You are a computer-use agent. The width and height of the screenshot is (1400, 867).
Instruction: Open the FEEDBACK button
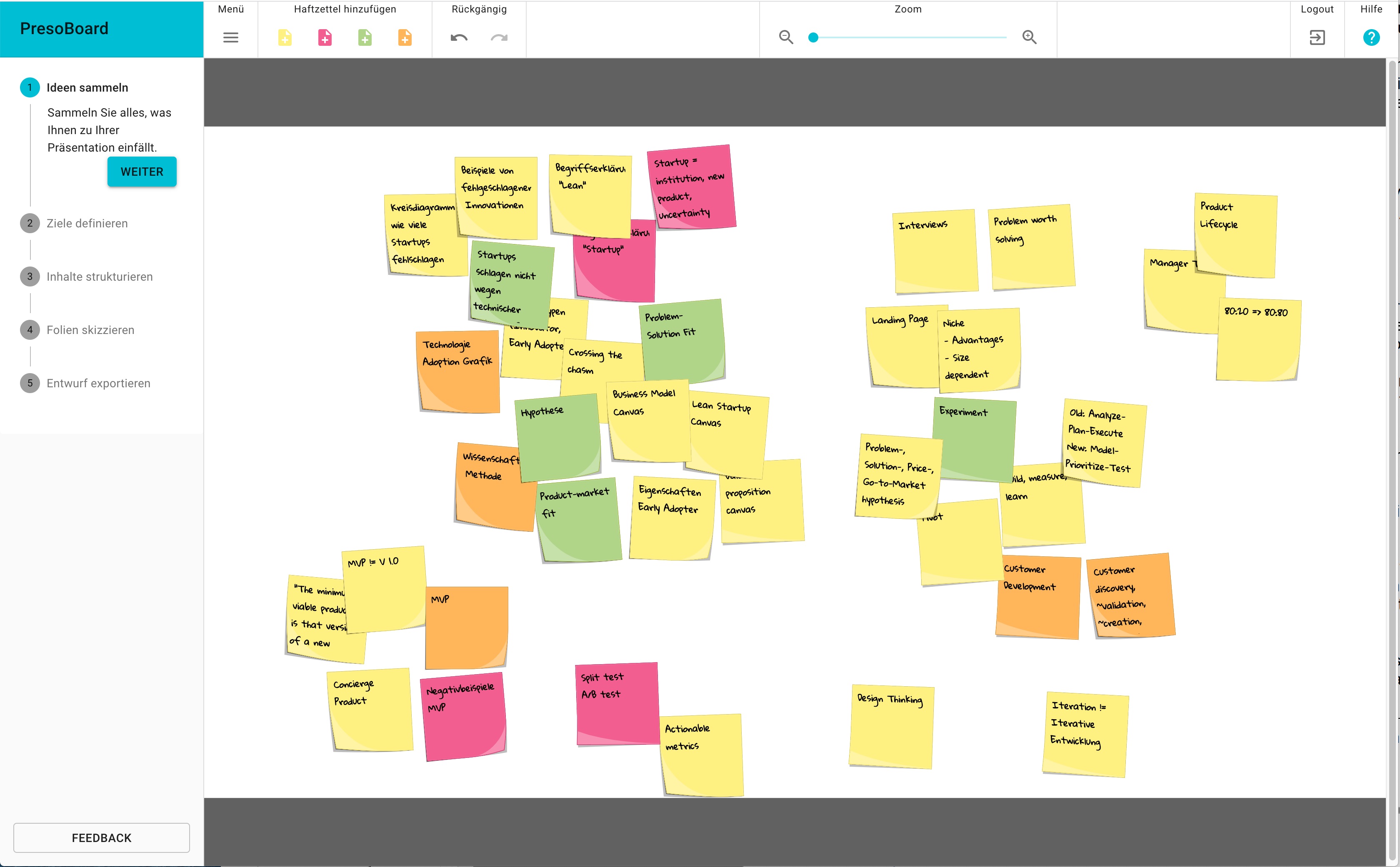pyautogui.click(x=102, y=837)
